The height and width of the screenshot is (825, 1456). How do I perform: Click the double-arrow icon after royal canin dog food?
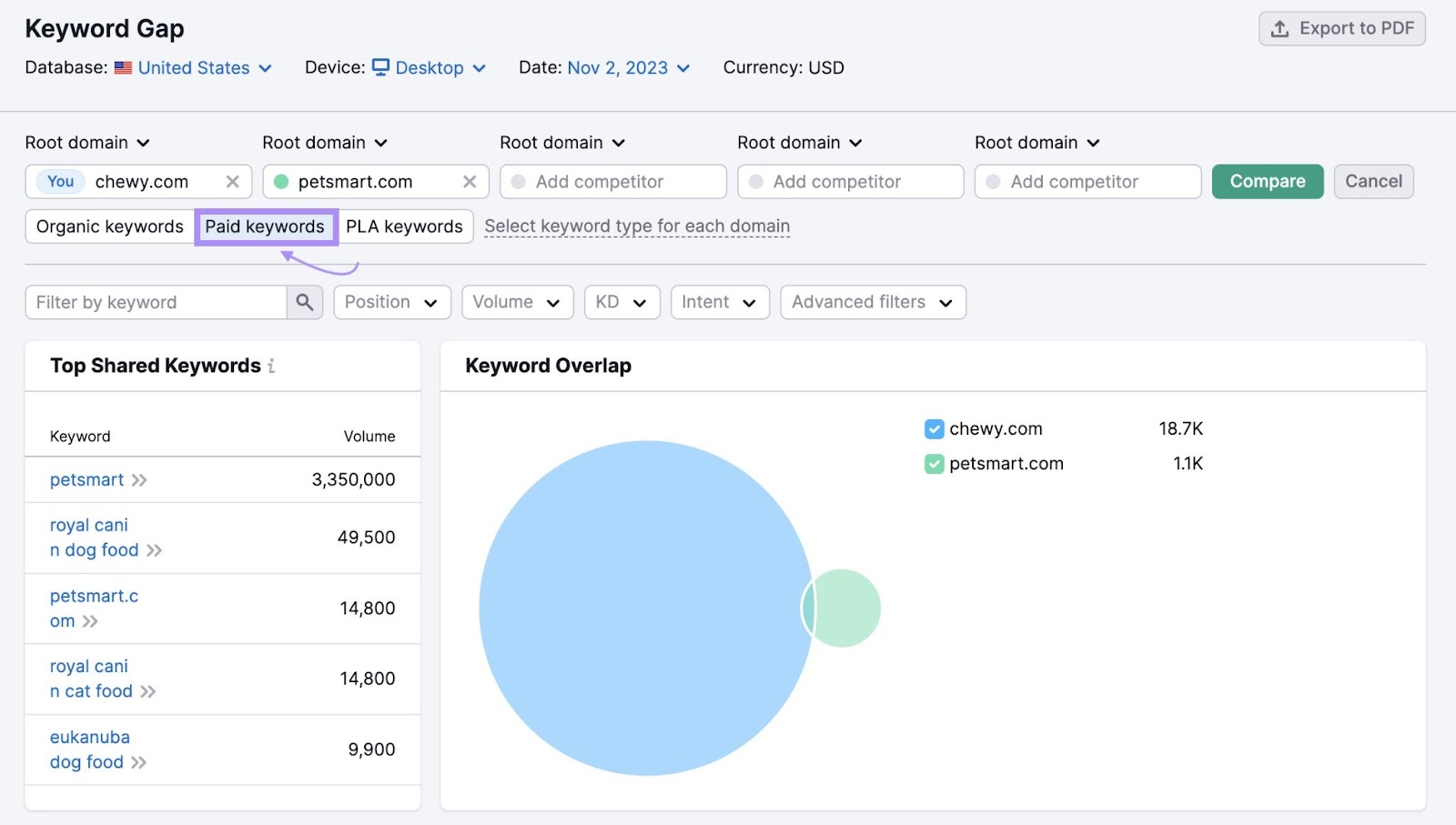(x=154, y=550)
